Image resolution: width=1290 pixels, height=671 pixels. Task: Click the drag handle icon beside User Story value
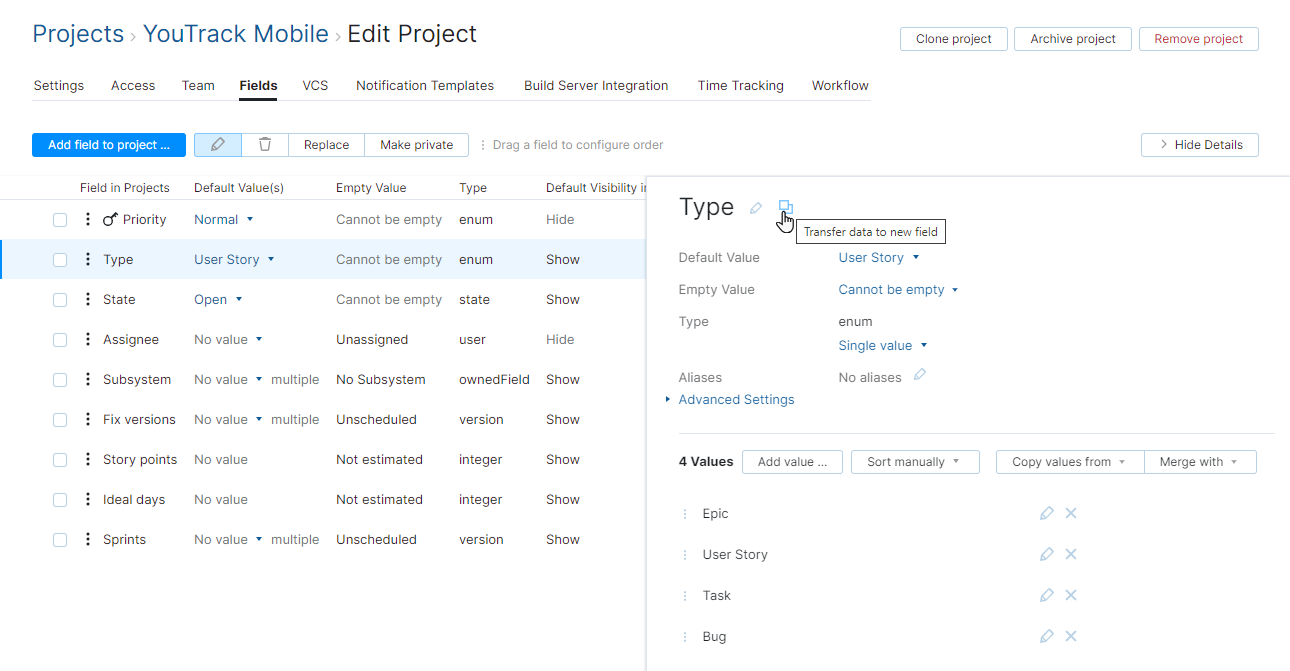coord(684,553)
